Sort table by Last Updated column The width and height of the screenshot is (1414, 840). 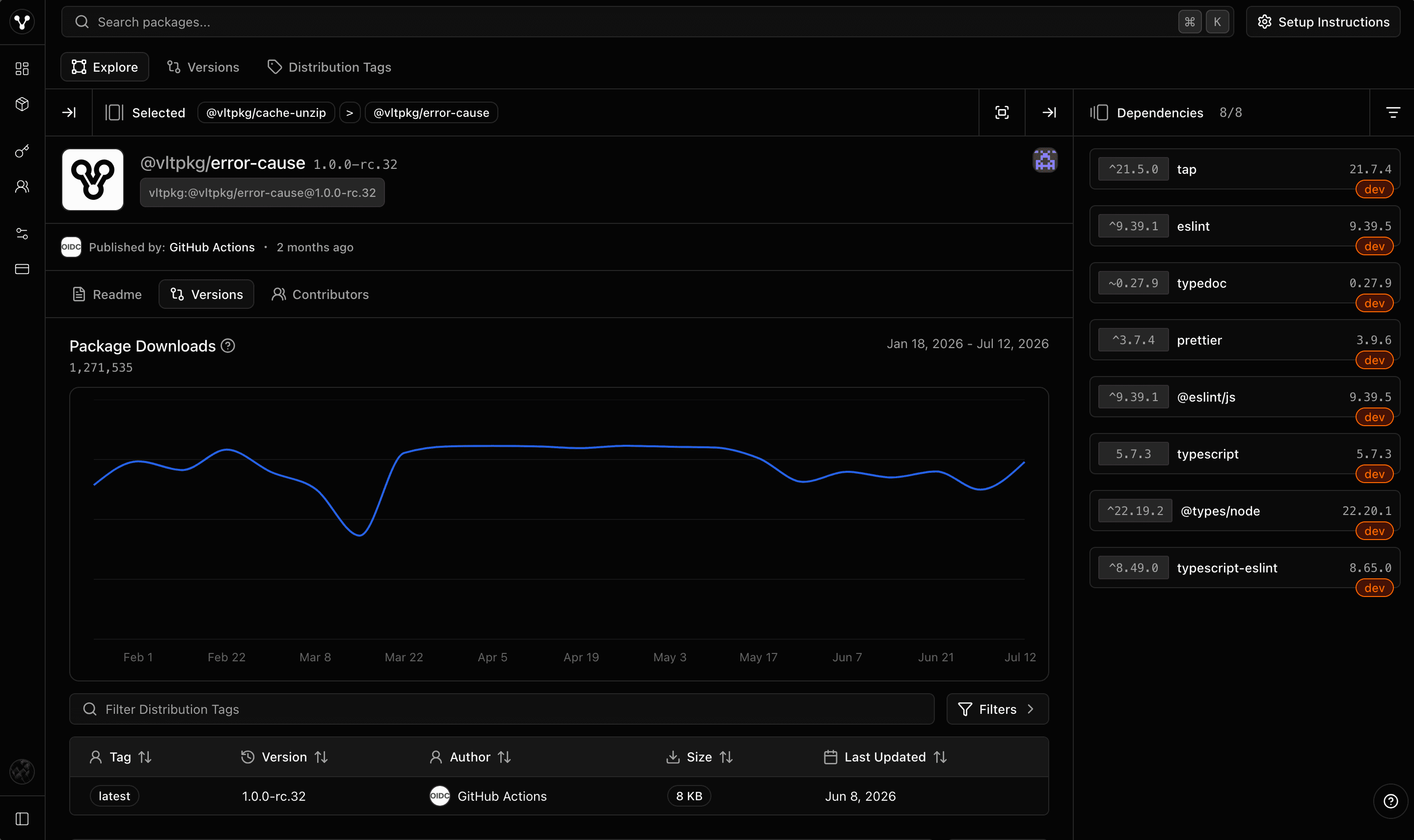click(x=885, y=758)
